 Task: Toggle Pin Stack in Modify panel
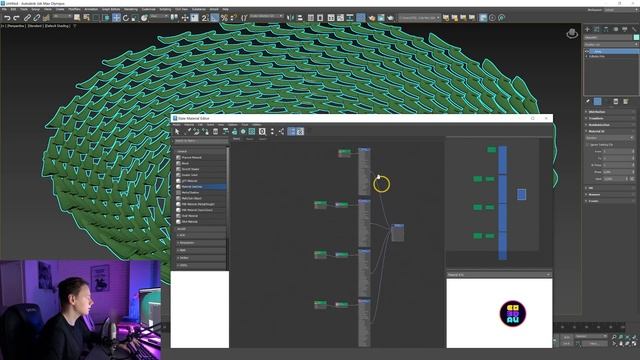click(x=588, y=101)
